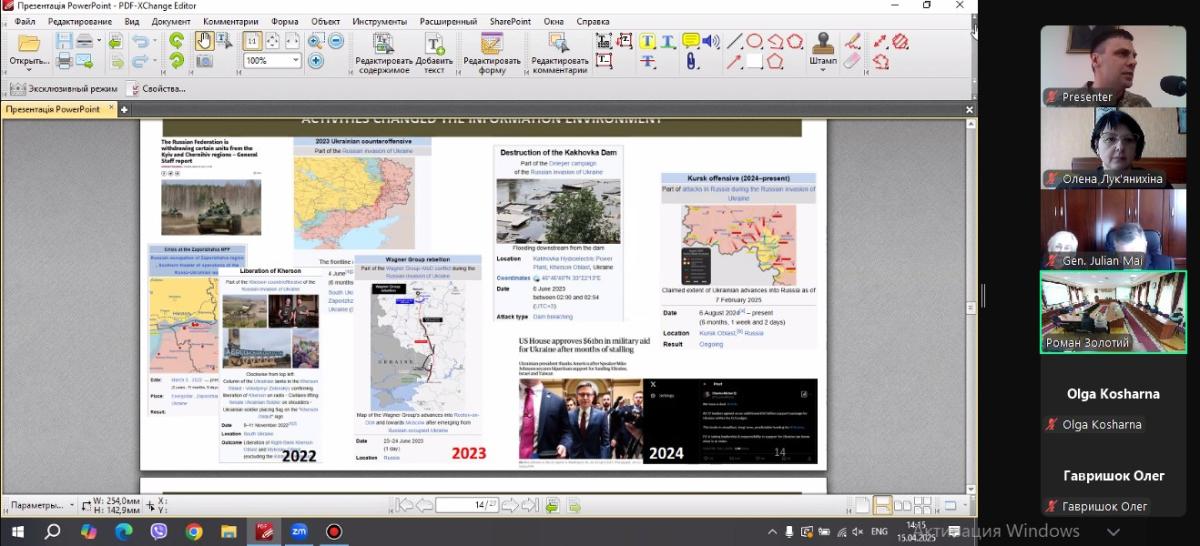The image size is (1200, 546).
Task: Open the Комментарии menu
Action: coord(230,21)
